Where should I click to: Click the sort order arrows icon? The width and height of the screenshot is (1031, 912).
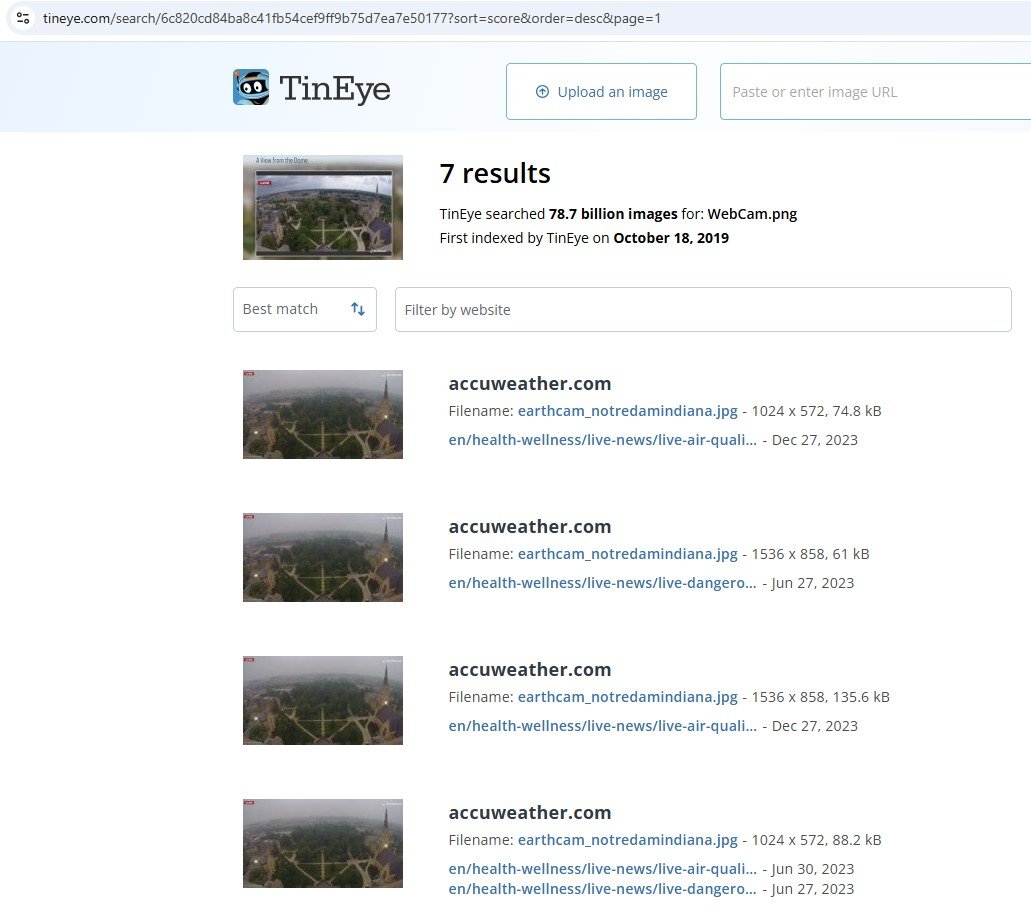(x=357, y=310)
